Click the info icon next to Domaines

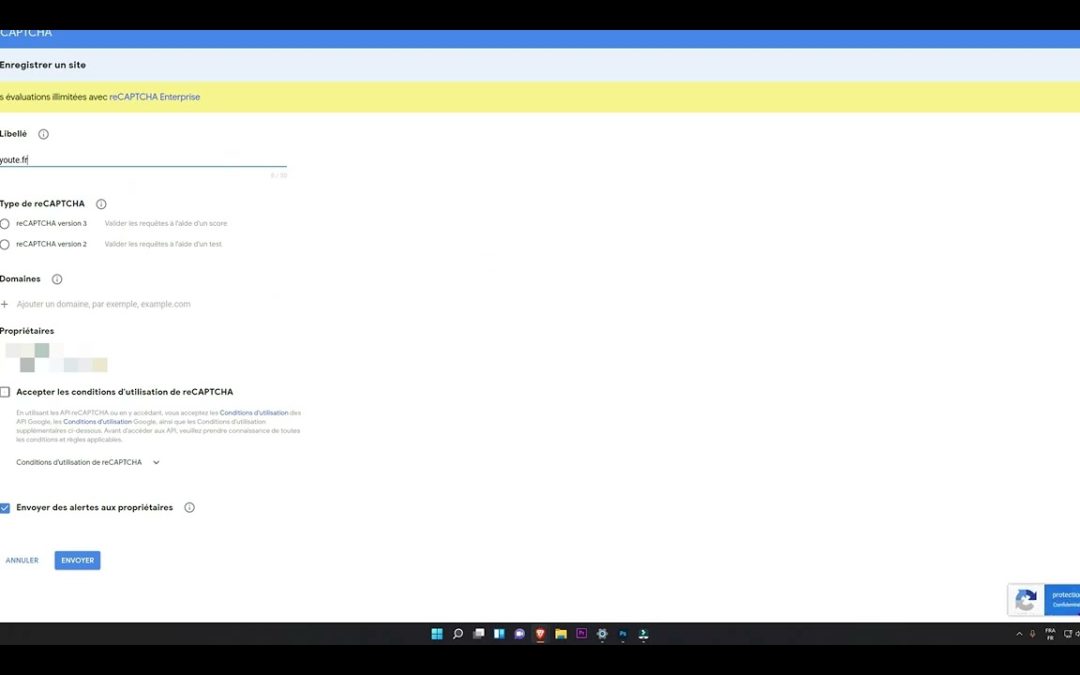click(57, 279)
